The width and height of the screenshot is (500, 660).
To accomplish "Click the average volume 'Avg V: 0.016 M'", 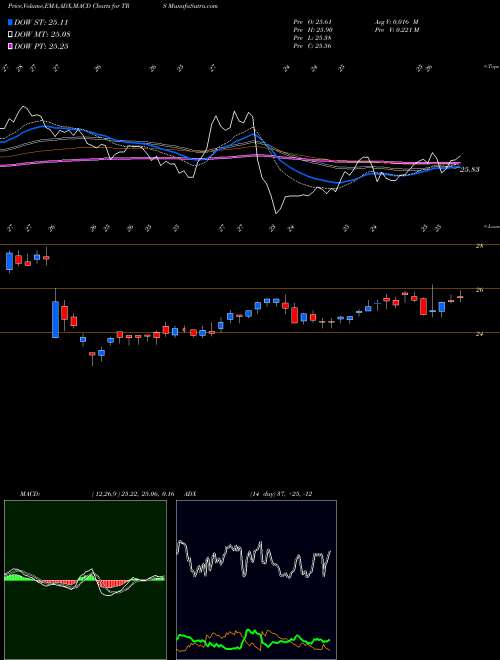I will [396, 21].
